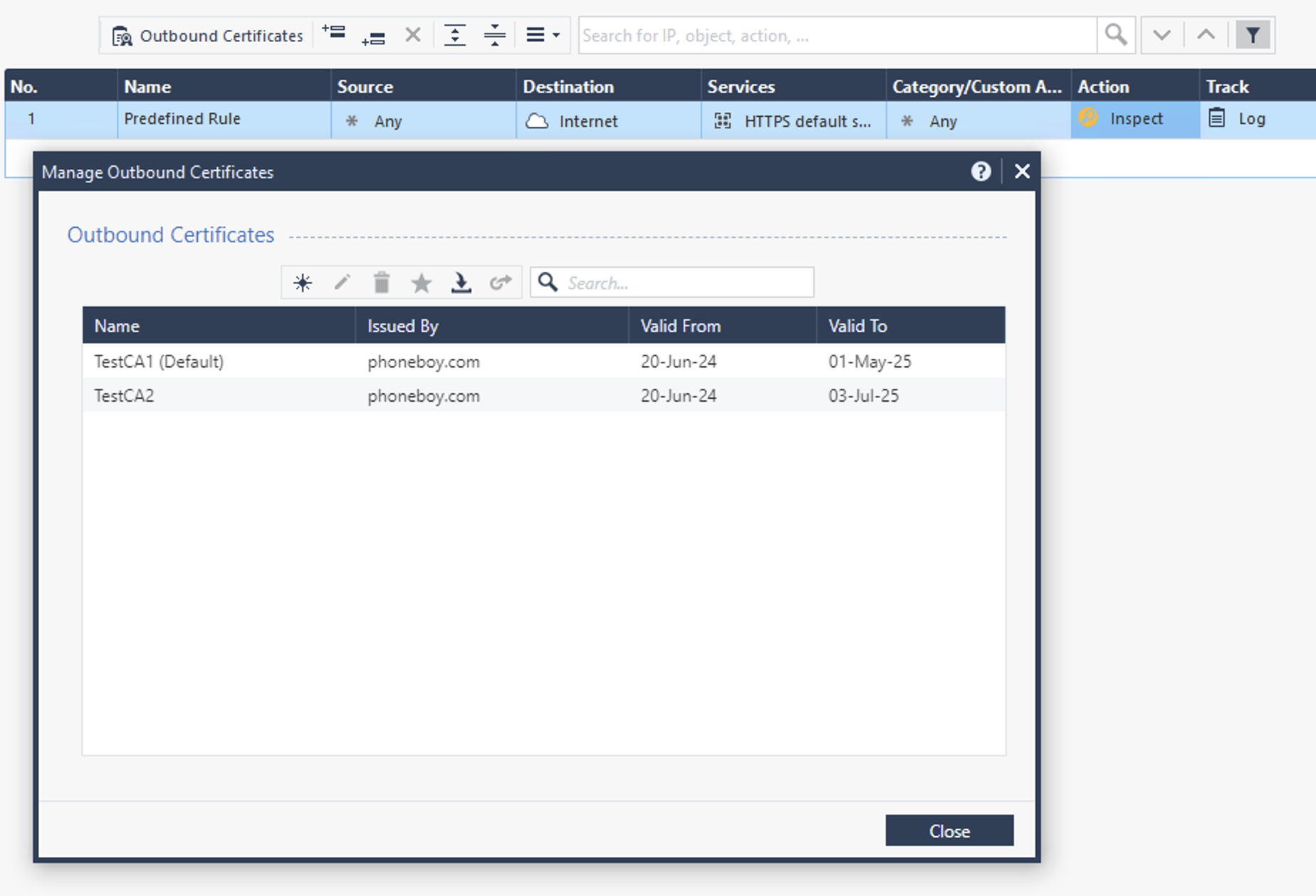Add rule above icon in toolbar
Viewport: 1316px width, 896px height.
click(333, 33)
